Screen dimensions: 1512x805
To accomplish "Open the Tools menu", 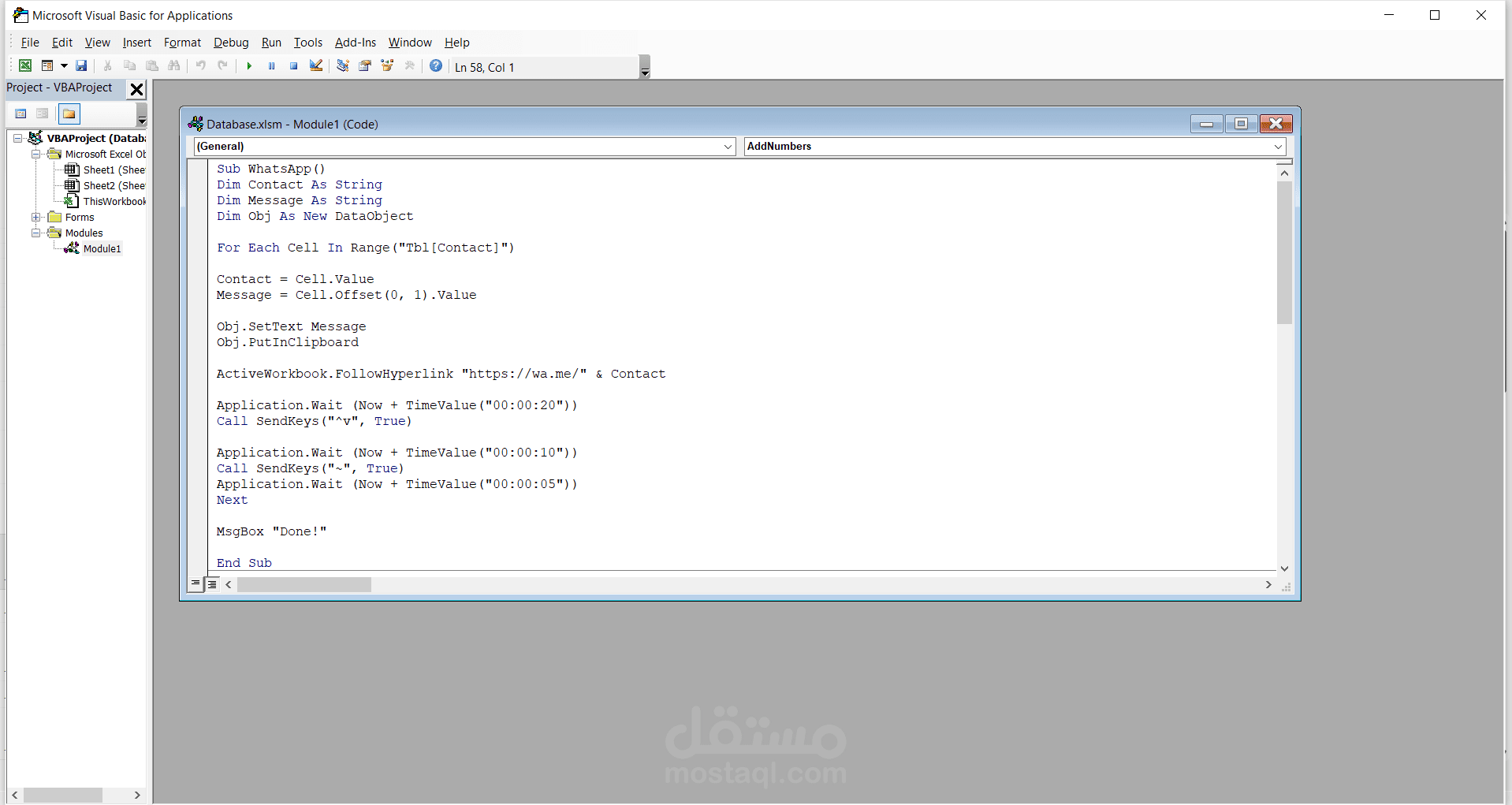I will (x=308, y=43).
